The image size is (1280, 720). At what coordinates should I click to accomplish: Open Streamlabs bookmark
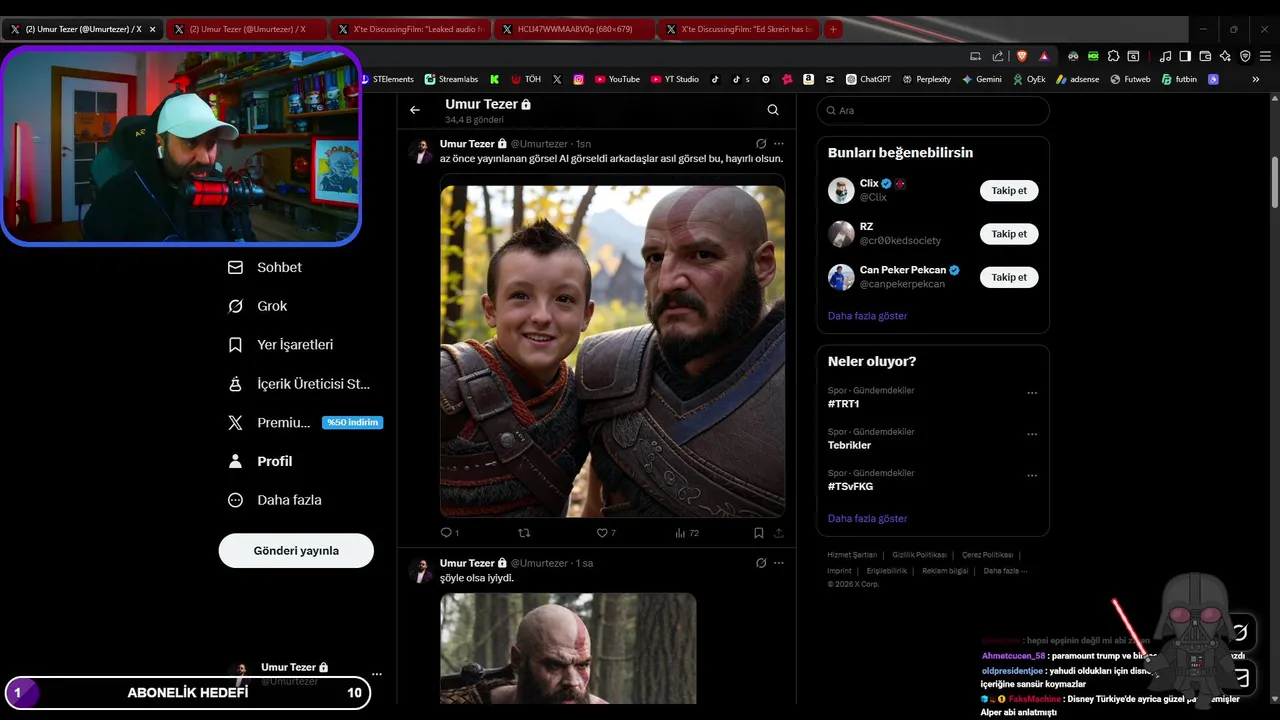(451, 79)
